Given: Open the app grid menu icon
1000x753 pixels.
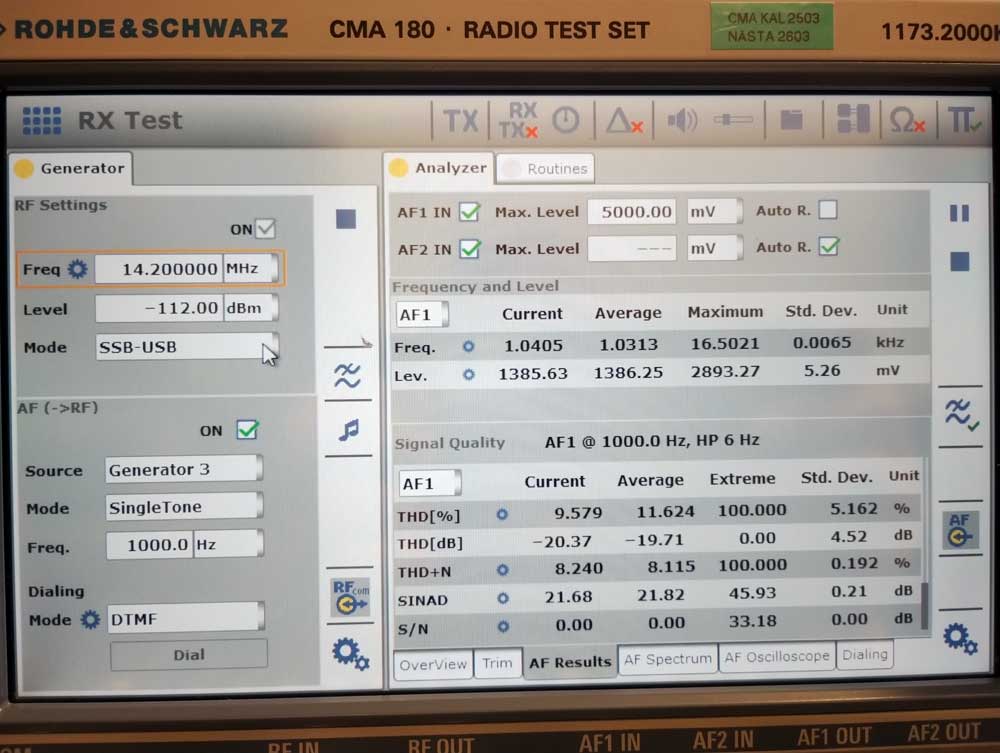Looking at the screenshot, I should tap(41, 121).
